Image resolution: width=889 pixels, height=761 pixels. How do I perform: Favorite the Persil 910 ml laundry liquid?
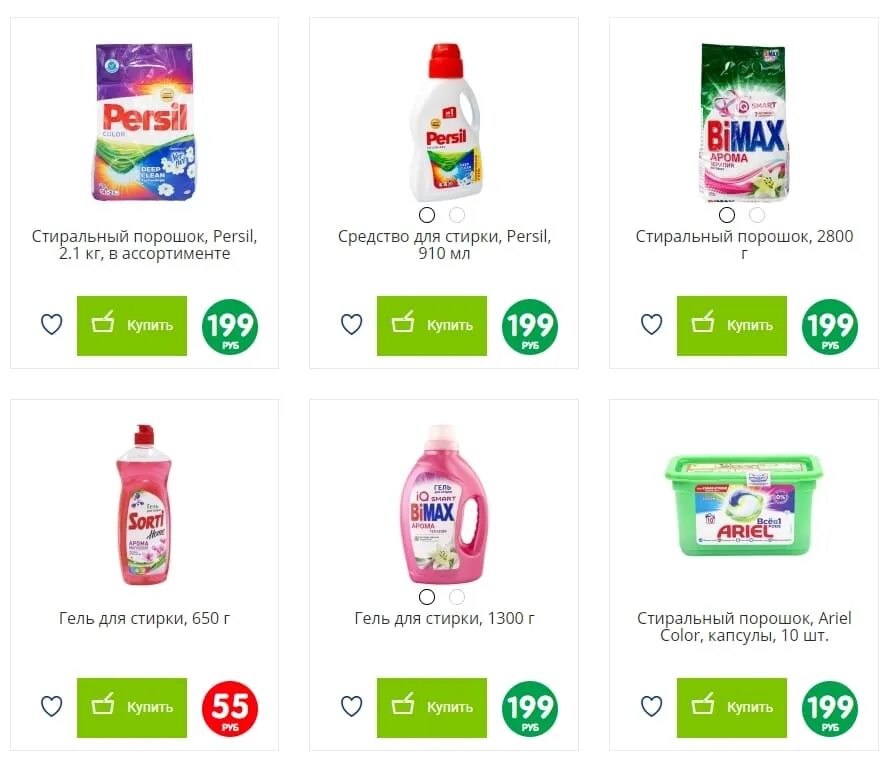coord(352,325)
